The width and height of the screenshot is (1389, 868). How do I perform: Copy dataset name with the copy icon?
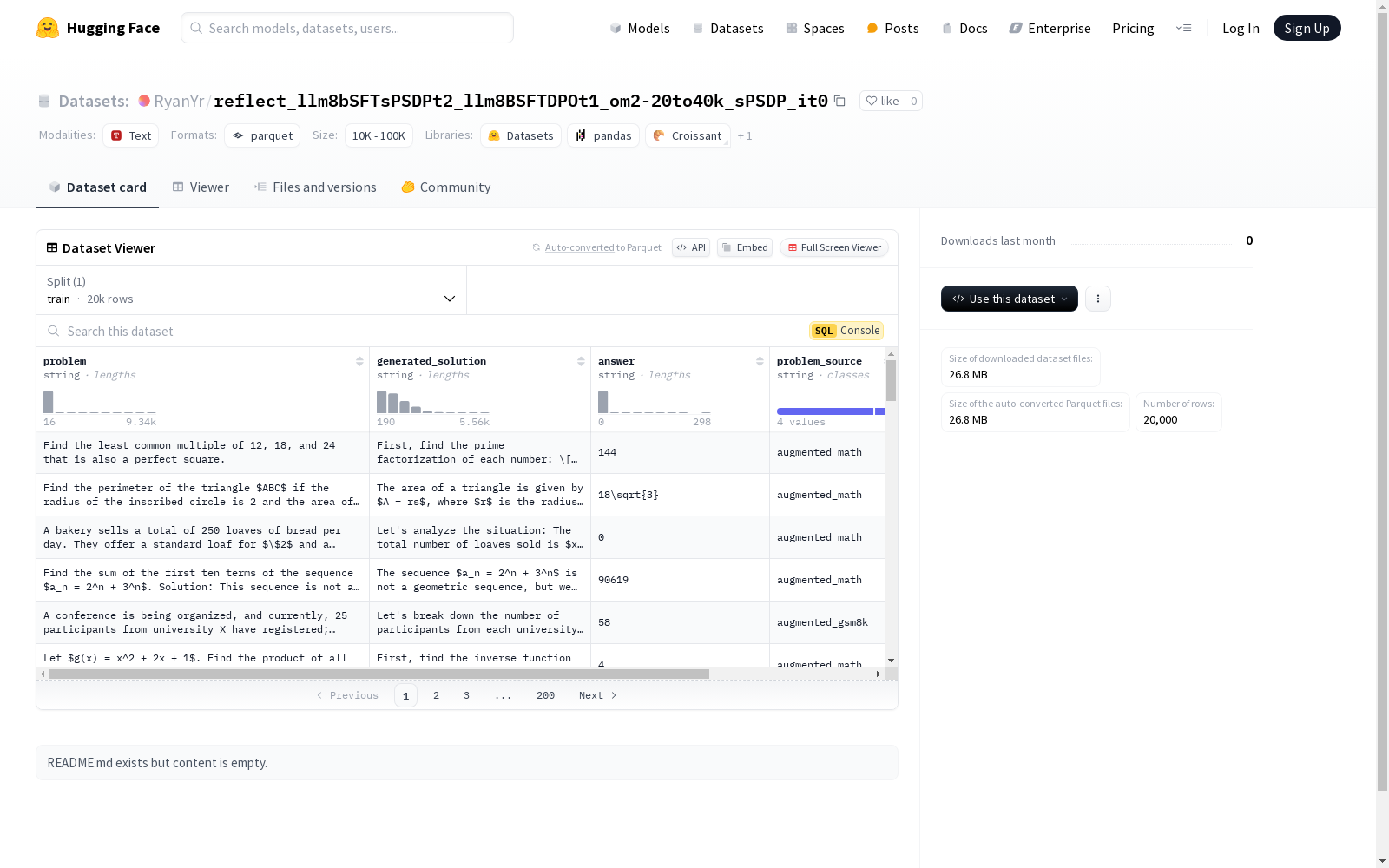point(839,101)
